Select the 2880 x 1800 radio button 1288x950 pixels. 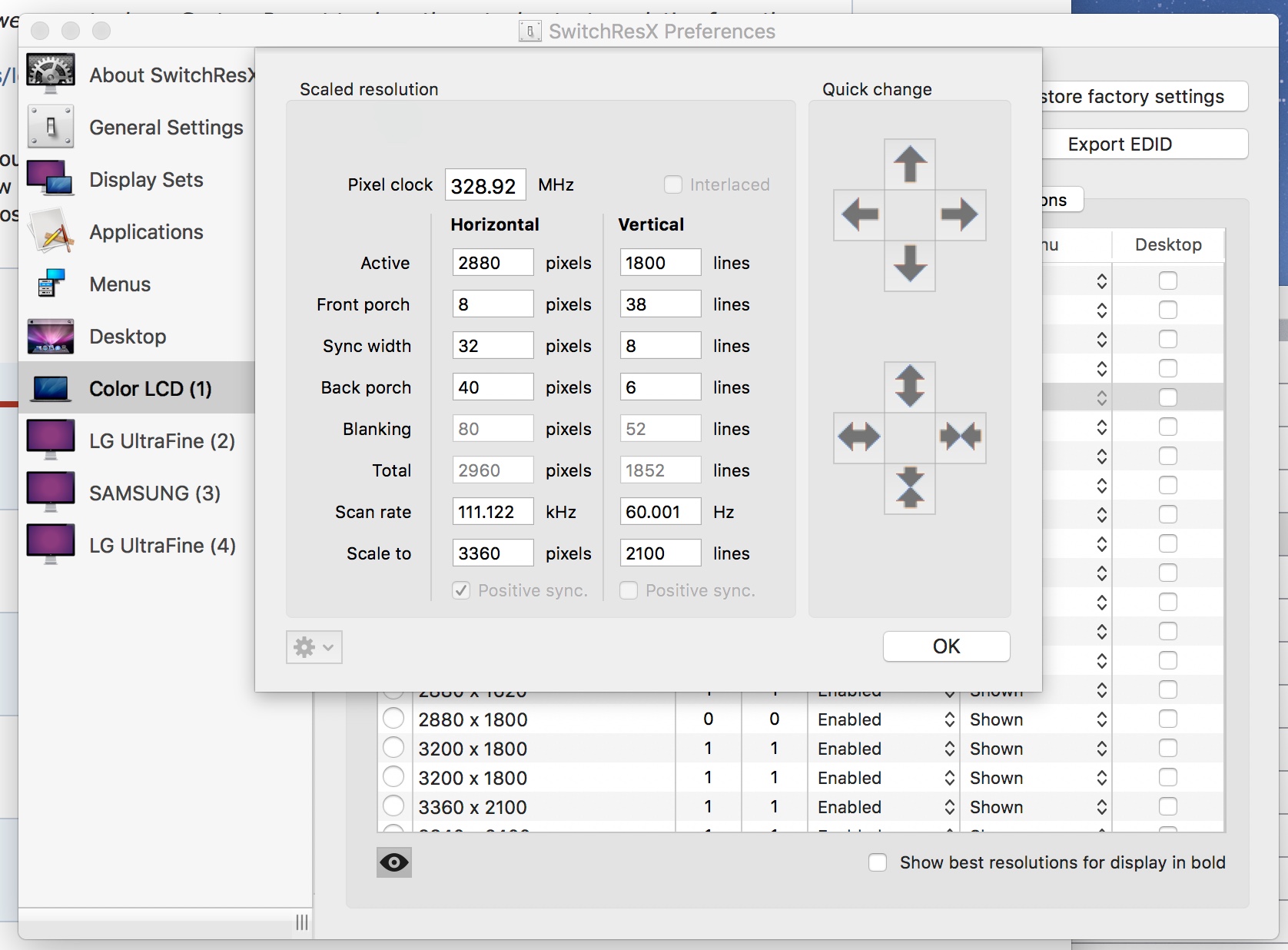point(393,719)
